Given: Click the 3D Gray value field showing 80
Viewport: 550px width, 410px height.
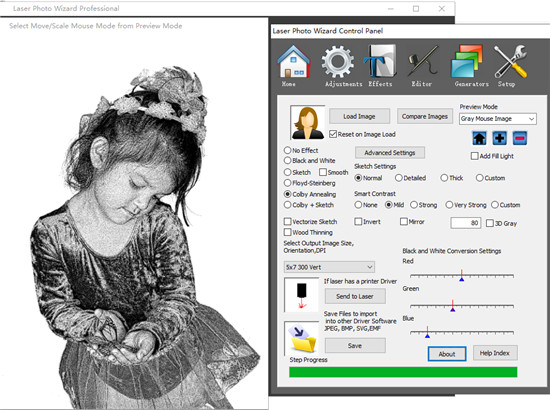Looking at the screenshot, I should [x=465, y=223].
